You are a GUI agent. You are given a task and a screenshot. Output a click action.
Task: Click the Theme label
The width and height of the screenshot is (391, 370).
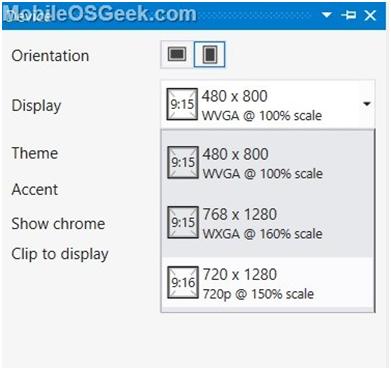click(x=35, y=153)
